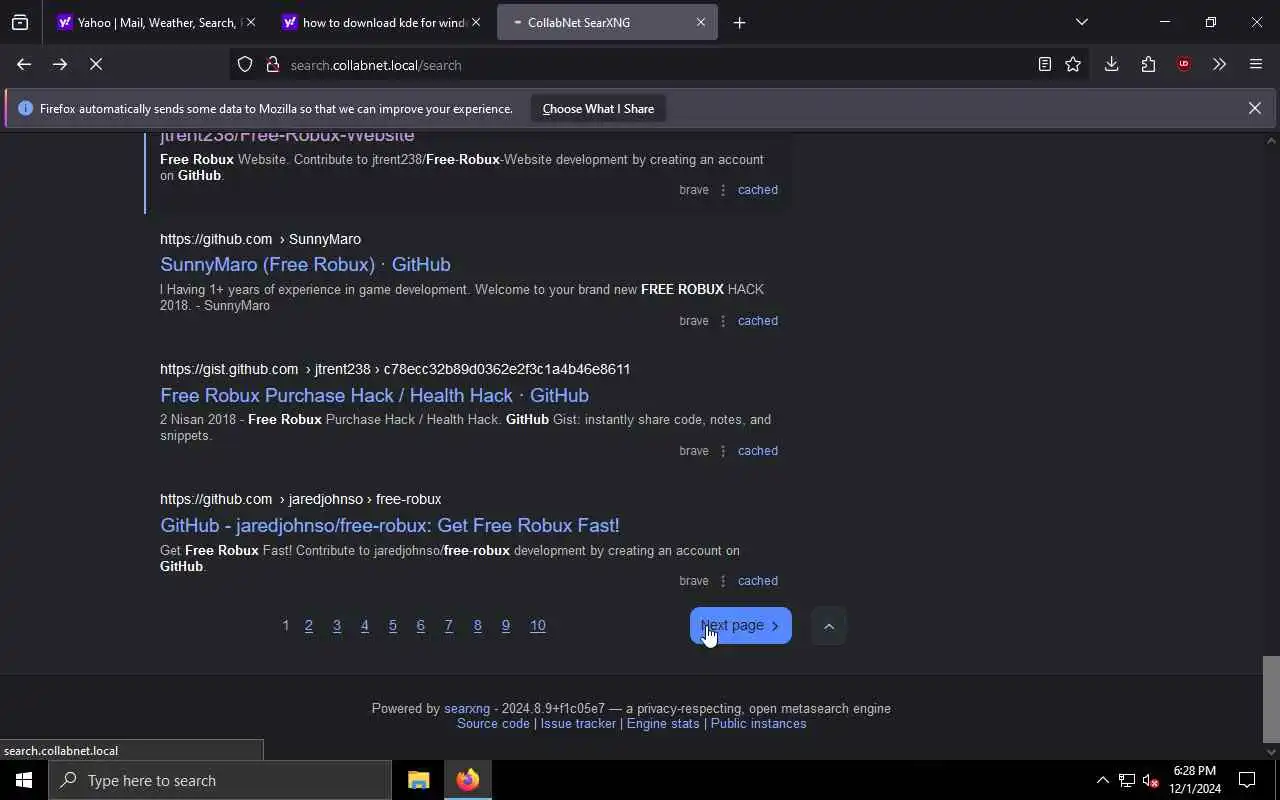Screen dimensions: 1280x800
Task: Dismiss the Firefox data notification bar
Action: pos(1254,108)
